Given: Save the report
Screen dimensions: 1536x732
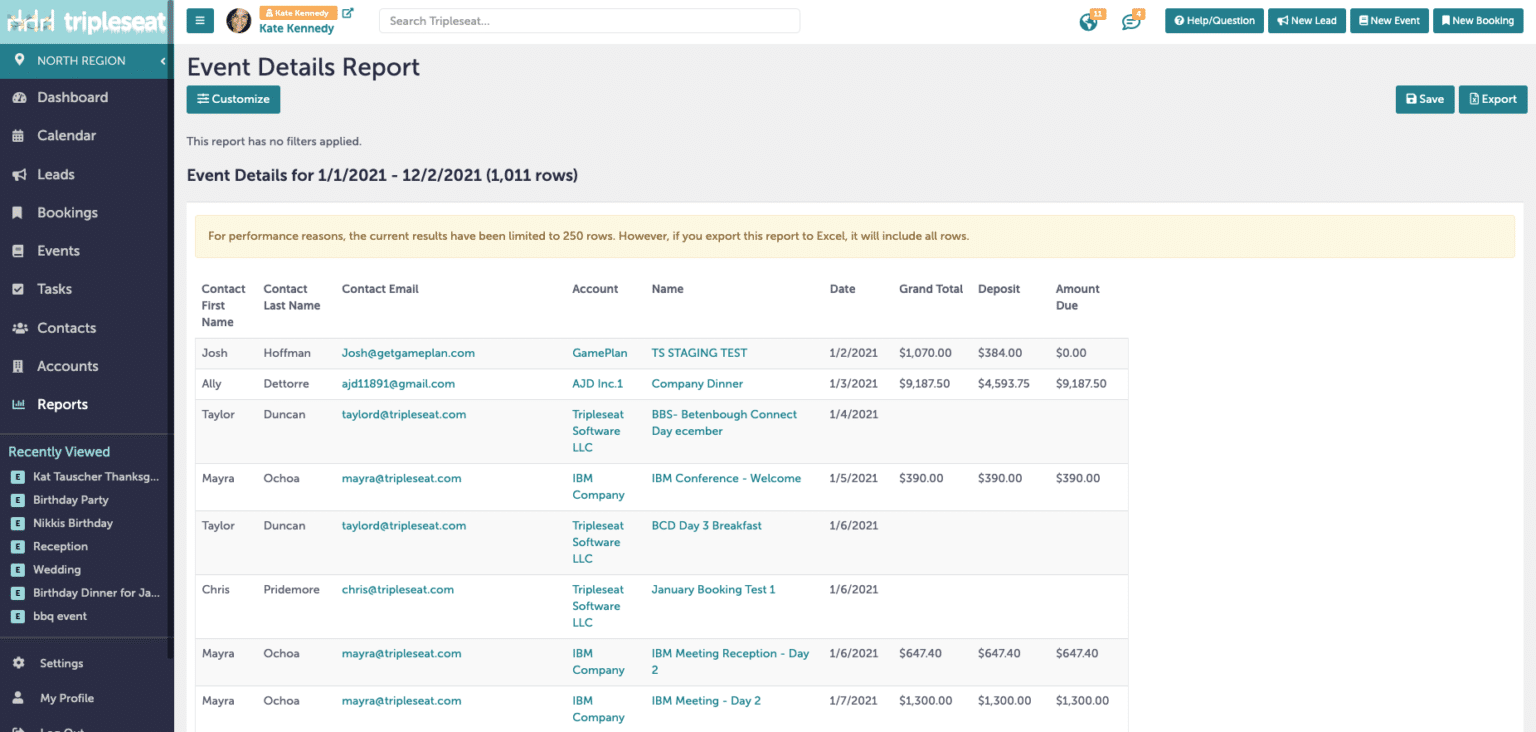Looking at the screenshot, I should 1425,99.
